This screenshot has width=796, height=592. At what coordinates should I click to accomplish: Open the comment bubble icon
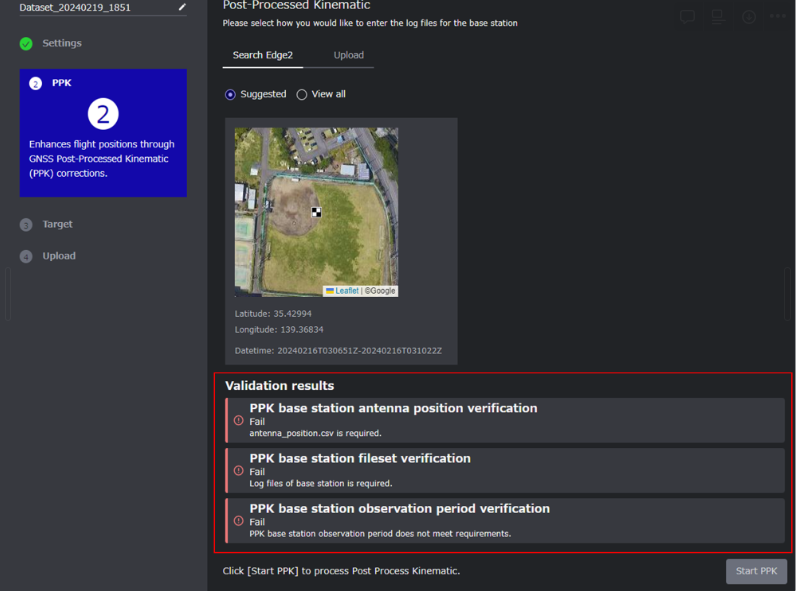pos(687,17)
